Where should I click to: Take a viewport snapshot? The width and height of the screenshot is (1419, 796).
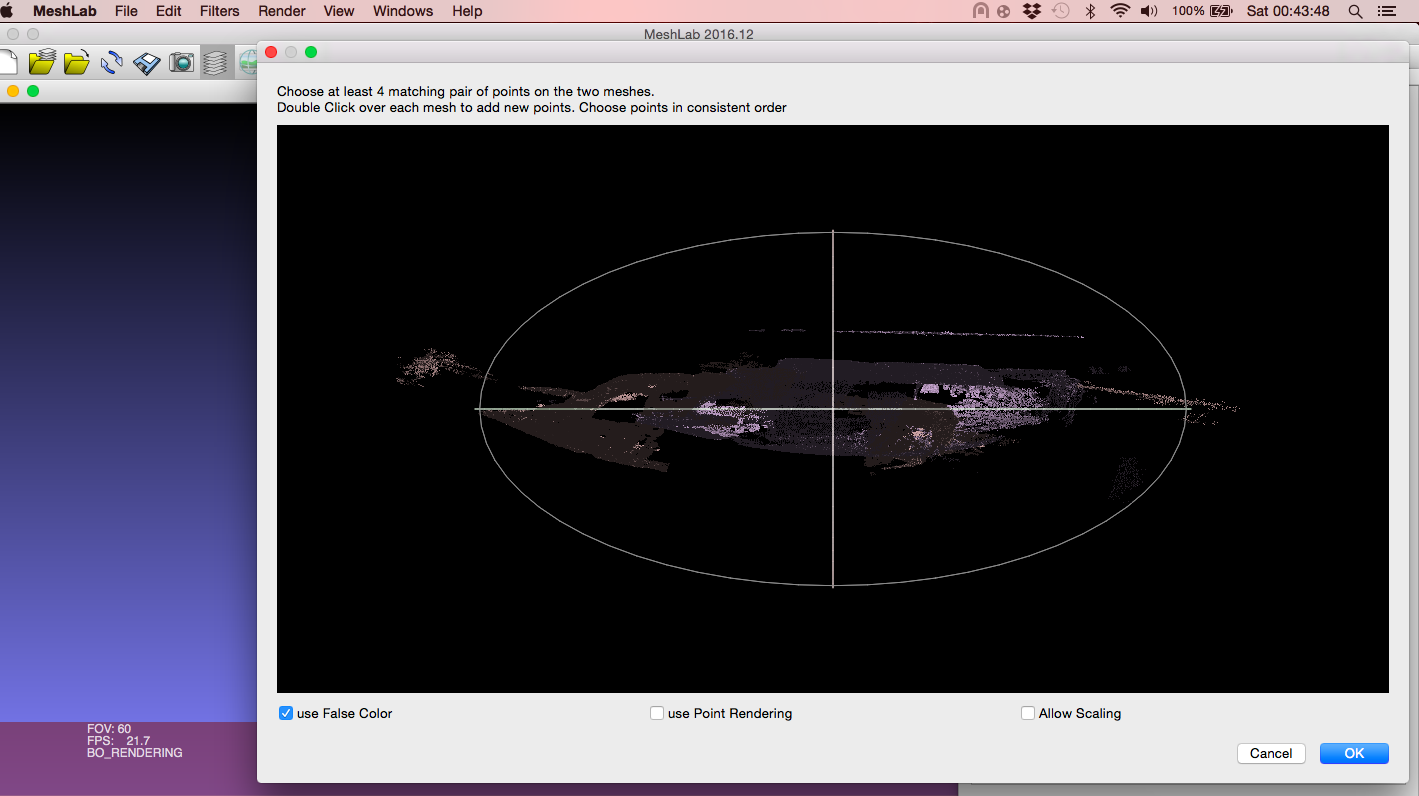click(x=181, y=61)
